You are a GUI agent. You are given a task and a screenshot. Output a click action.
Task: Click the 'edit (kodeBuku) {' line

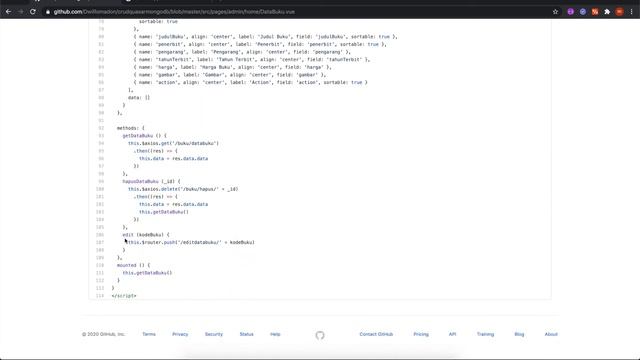[146, 235]
